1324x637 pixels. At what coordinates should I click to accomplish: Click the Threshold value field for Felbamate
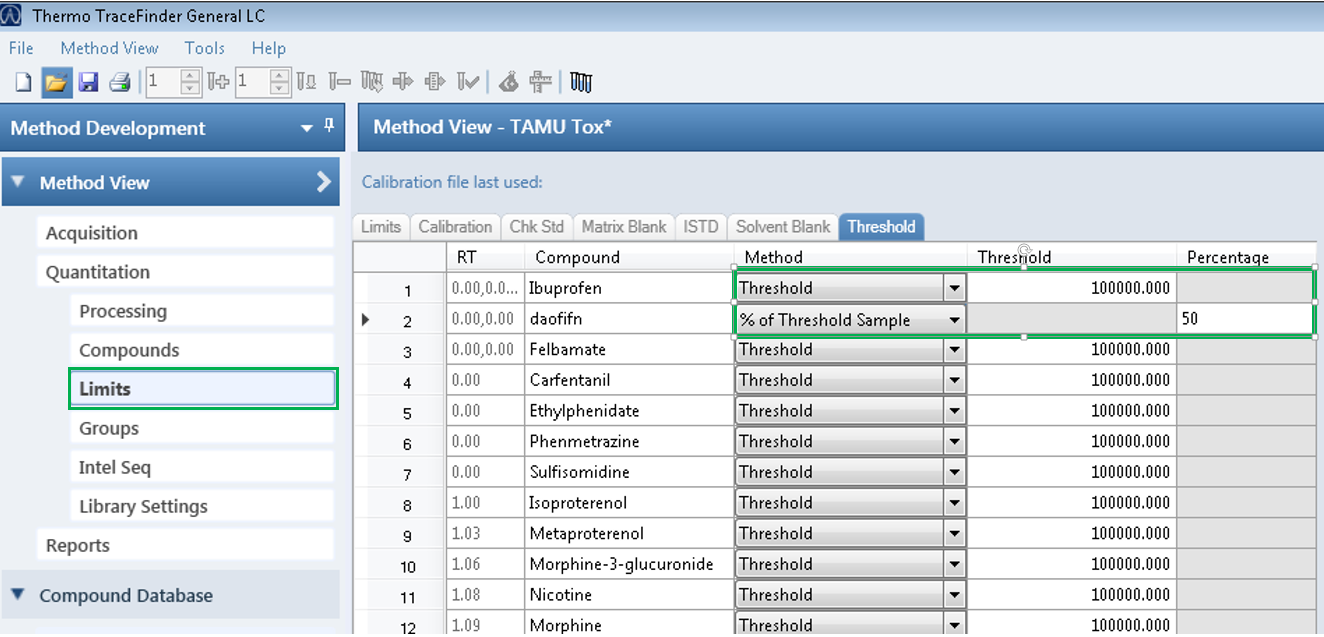[1070, 348]
